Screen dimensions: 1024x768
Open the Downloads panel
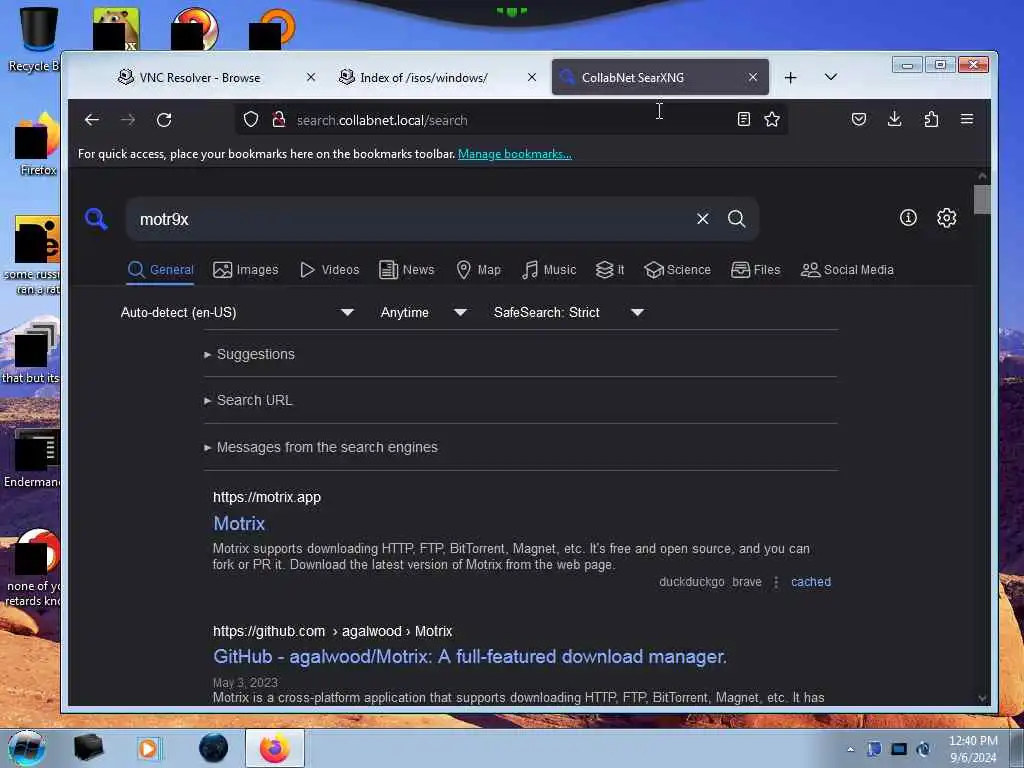pyautogui.click(x=895, y=120)
